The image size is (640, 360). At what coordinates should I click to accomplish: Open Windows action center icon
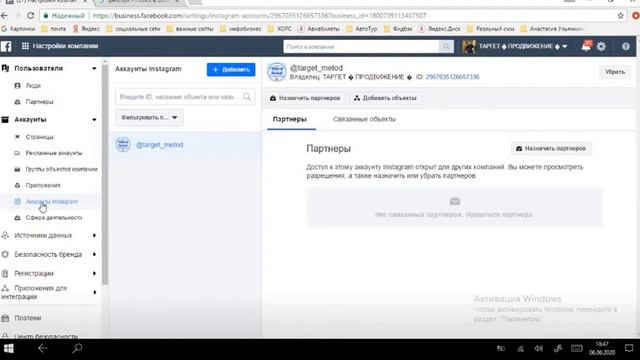[x=629, y=349]
